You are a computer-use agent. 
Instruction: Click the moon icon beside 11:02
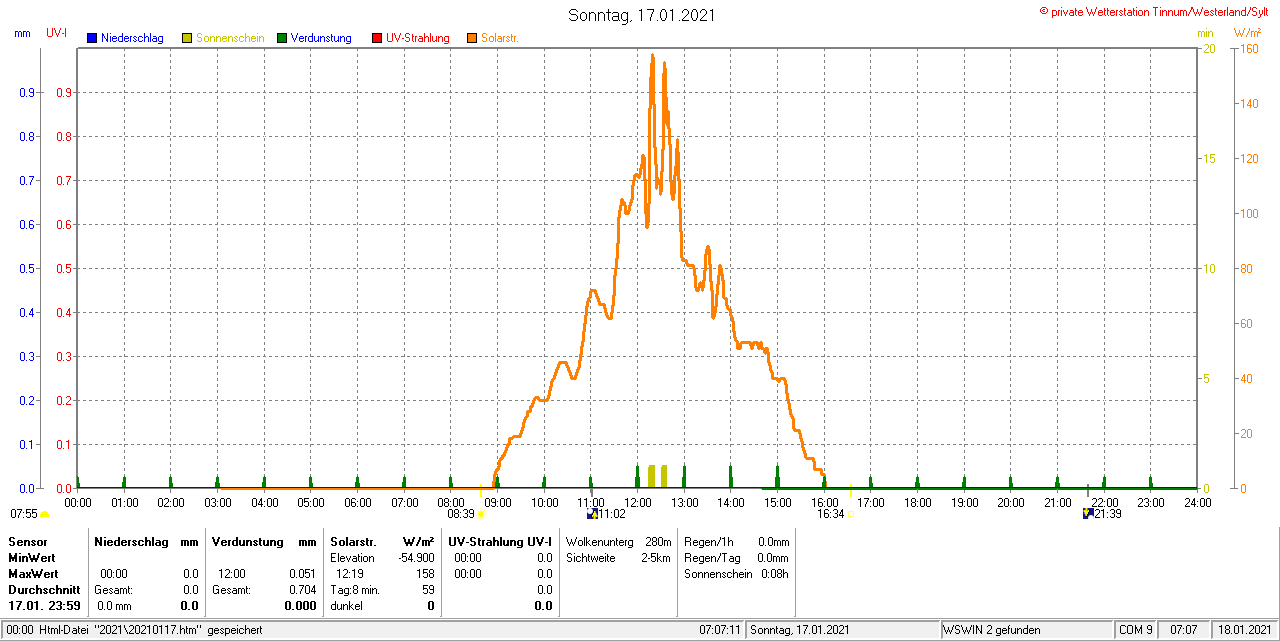pyautogui.click(x=592, y=513)
